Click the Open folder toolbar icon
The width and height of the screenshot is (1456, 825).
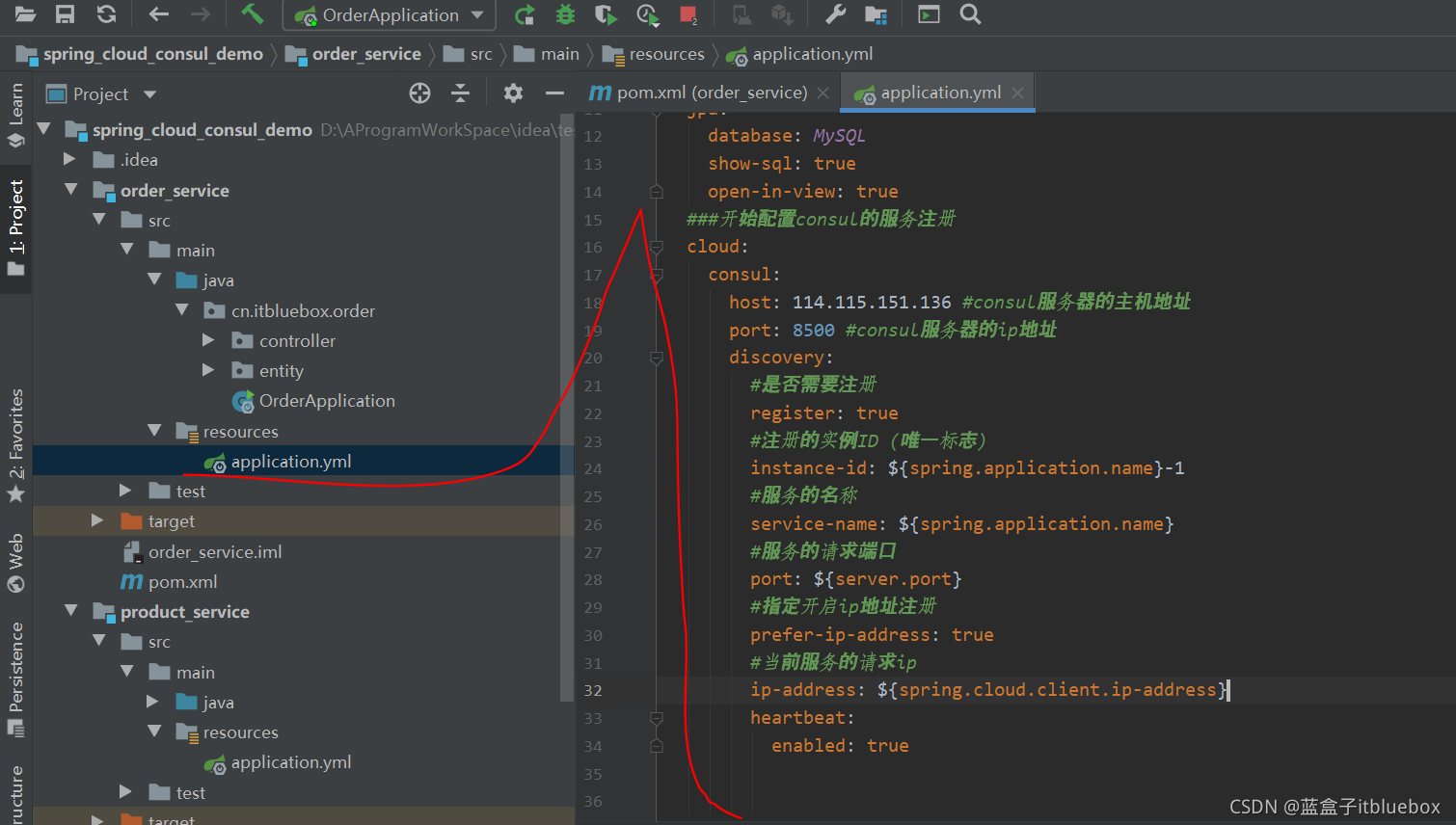pos(25,14)
